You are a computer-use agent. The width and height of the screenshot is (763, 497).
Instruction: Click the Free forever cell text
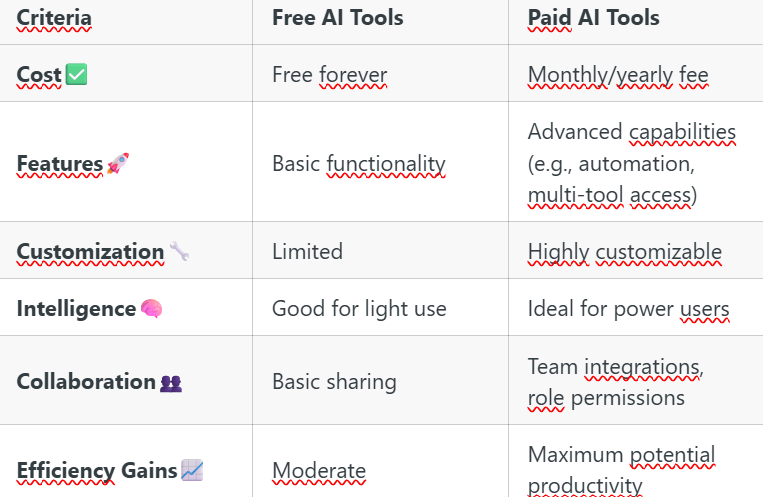(x=329, y=75)
